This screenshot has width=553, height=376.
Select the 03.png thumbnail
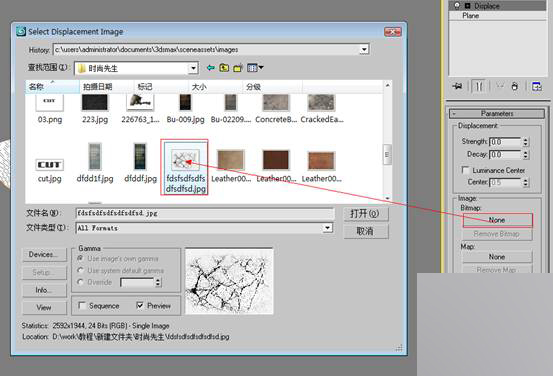pyautogui.click(x=50, y=103)
